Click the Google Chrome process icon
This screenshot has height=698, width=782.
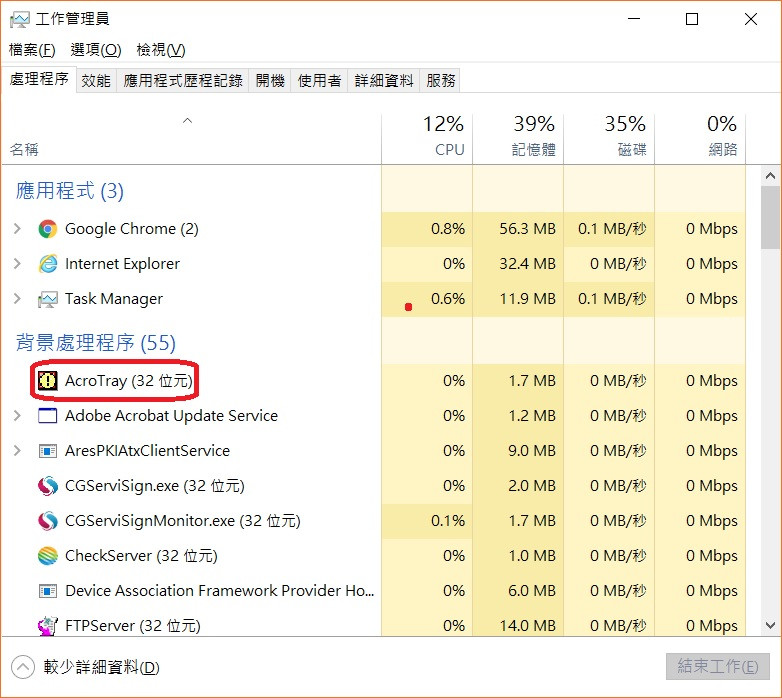click(48, 229)
